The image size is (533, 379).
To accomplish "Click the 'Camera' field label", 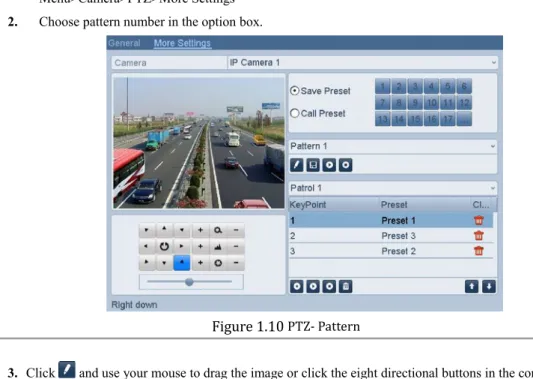I will point(131,63).
